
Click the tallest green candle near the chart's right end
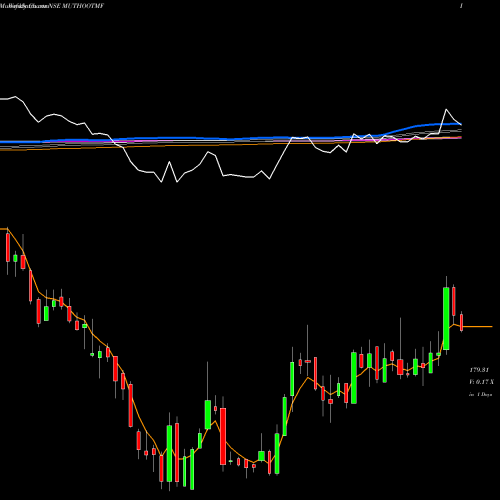[x=446, y=318]
